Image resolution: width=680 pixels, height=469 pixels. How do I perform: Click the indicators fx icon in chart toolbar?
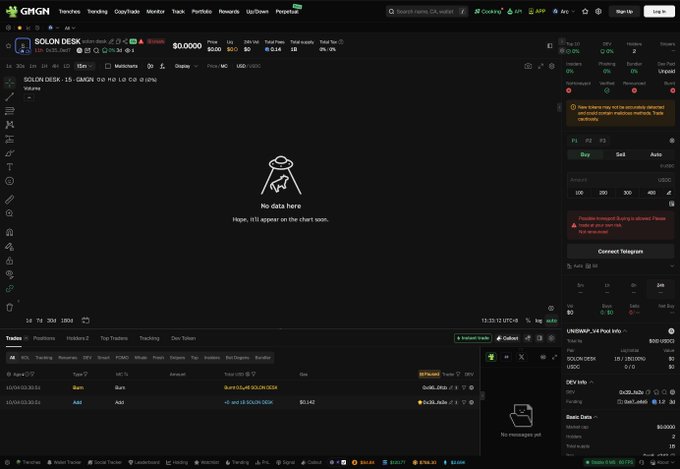162,66
